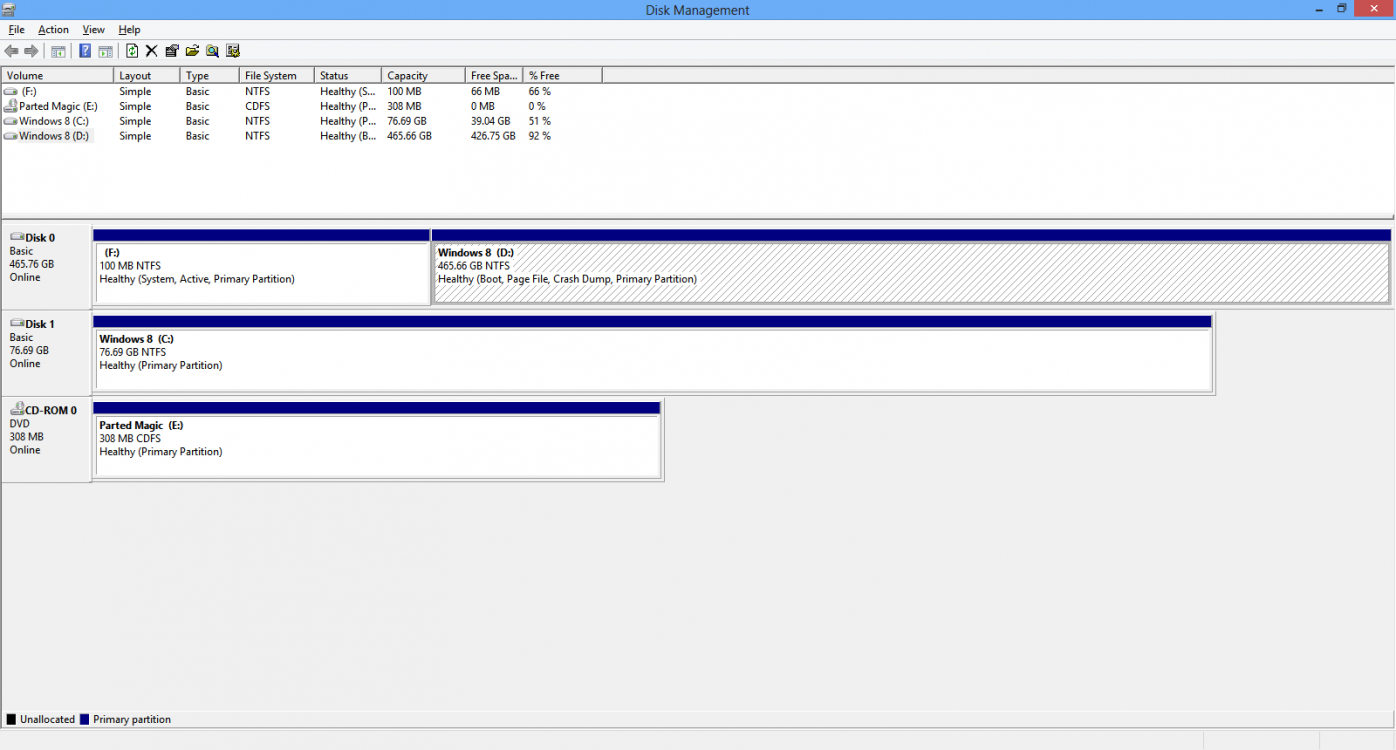Click the magnifying glass toolbar icon

[x=212, y=51]
